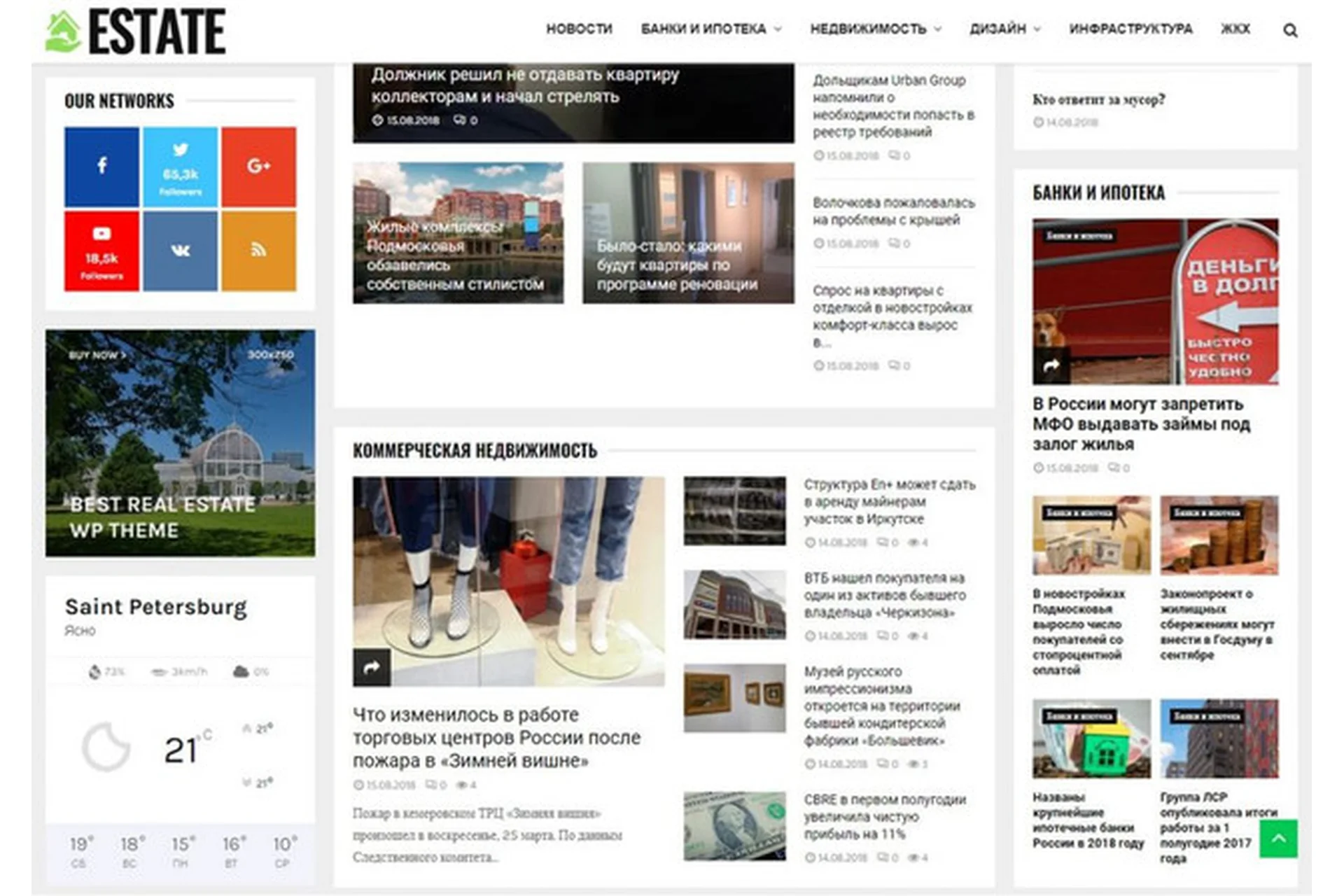The image size is (1344, 896).
Task: Open the Инфраструктура menu item
Action: tap(1130, 29)
